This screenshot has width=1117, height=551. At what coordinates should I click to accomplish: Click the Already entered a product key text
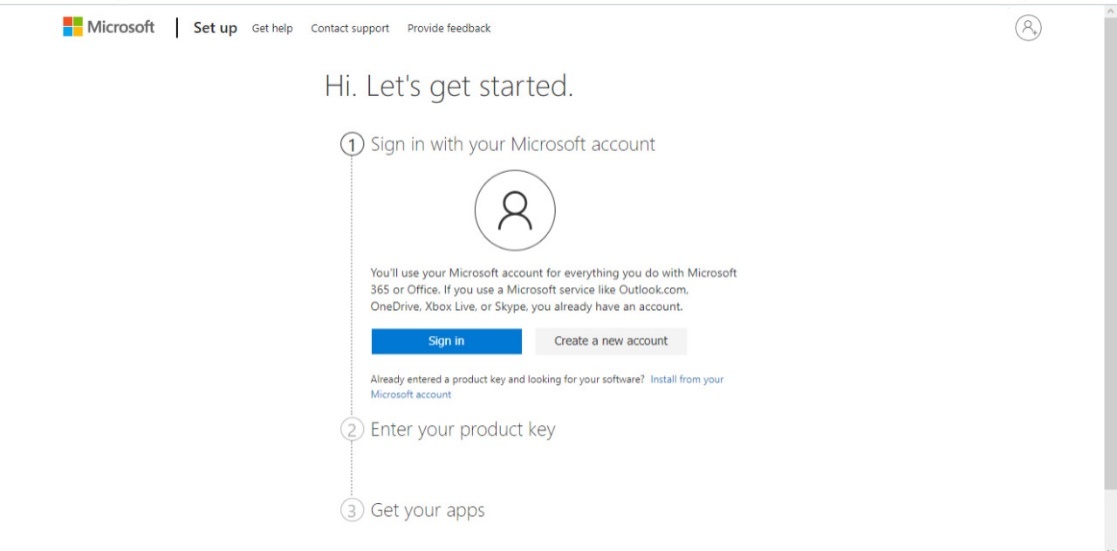508,379
